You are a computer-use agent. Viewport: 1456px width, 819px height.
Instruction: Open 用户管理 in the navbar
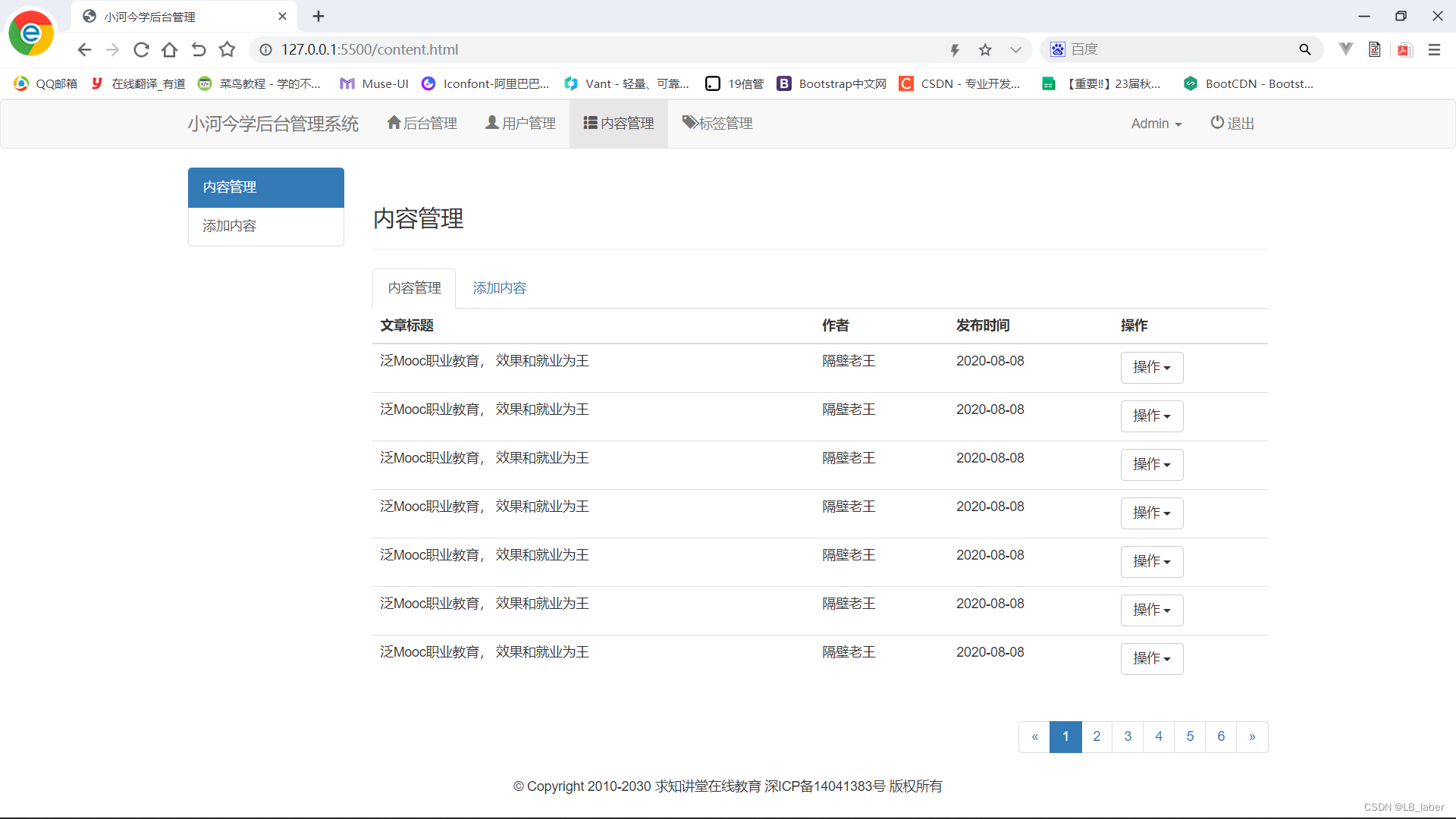[x=520, y=124]
